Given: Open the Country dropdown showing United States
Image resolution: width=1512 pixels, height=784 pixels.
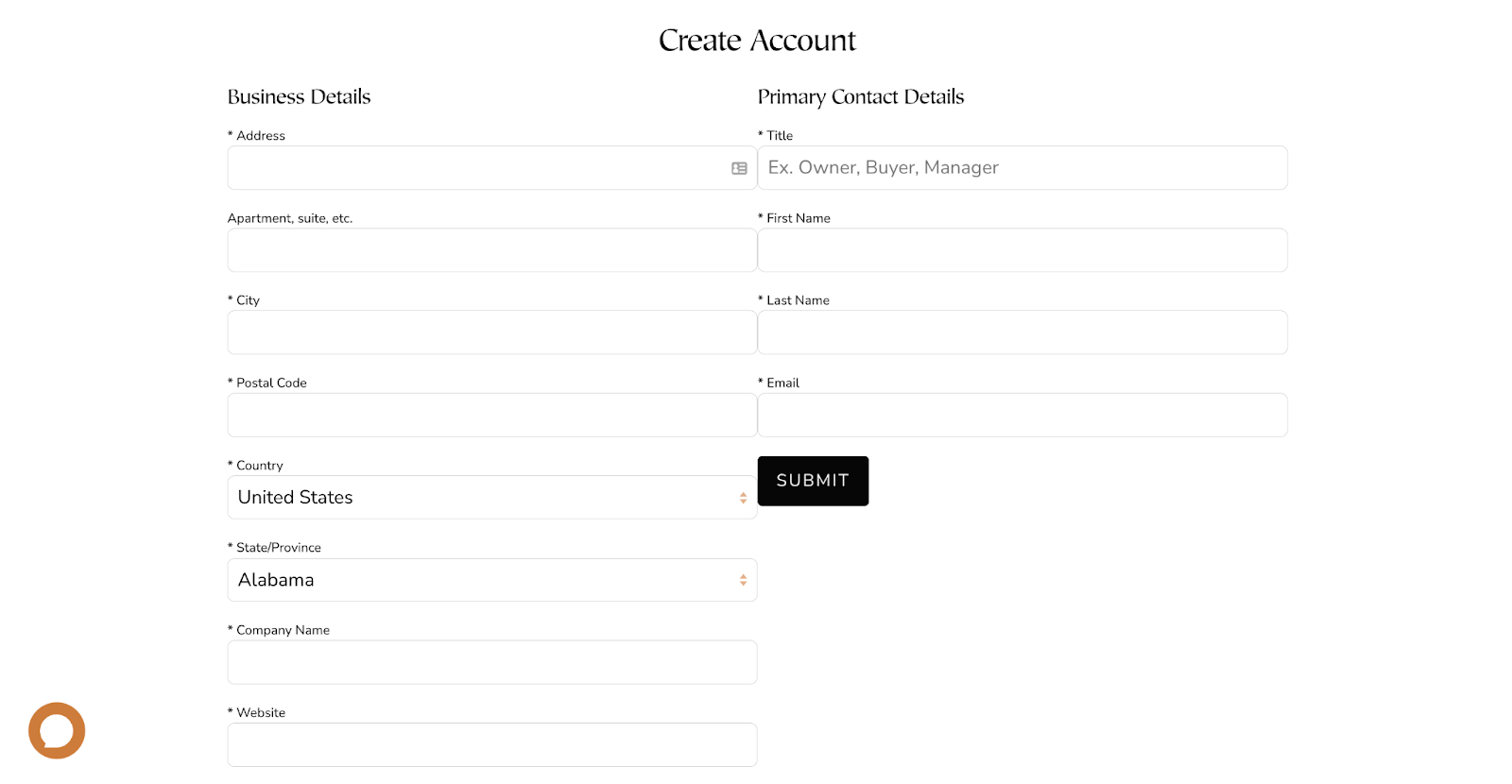Looking at the screenshot, I should pyautogui.click(x=482, y=498).
